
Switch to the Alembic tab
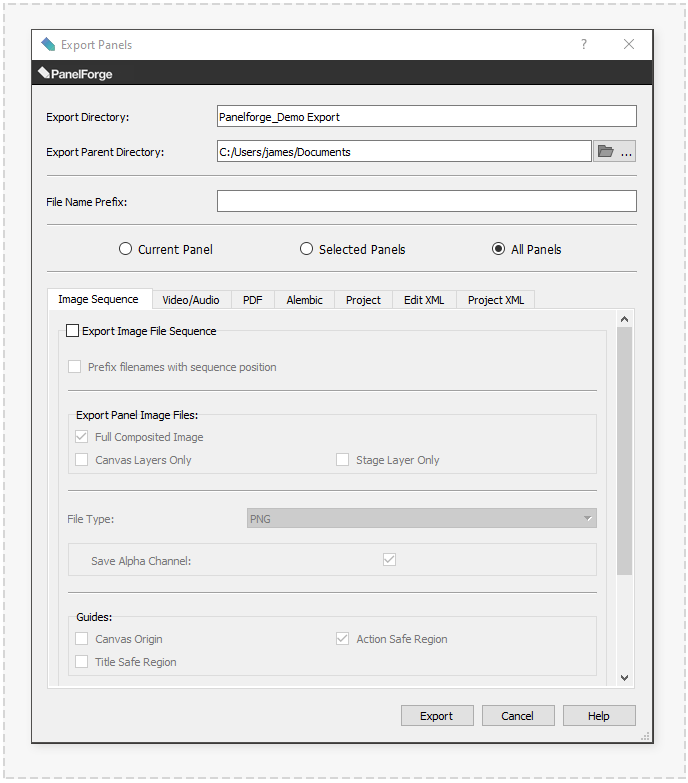click(304, 300)
